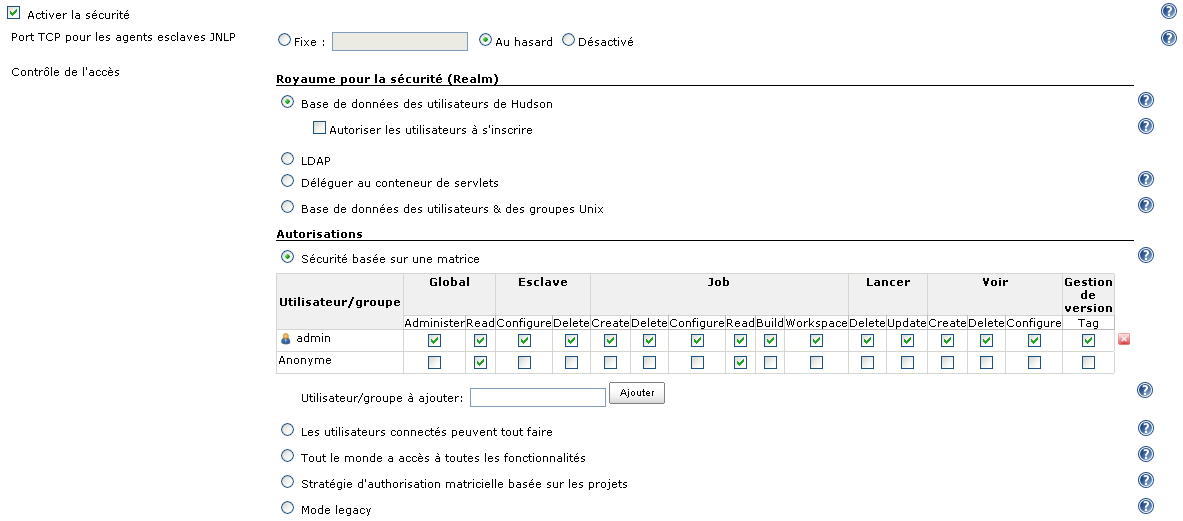This screenshot has height=521, width=1183.
Task: Remove the admin row with red delete icon
Action: (1124, 340)
